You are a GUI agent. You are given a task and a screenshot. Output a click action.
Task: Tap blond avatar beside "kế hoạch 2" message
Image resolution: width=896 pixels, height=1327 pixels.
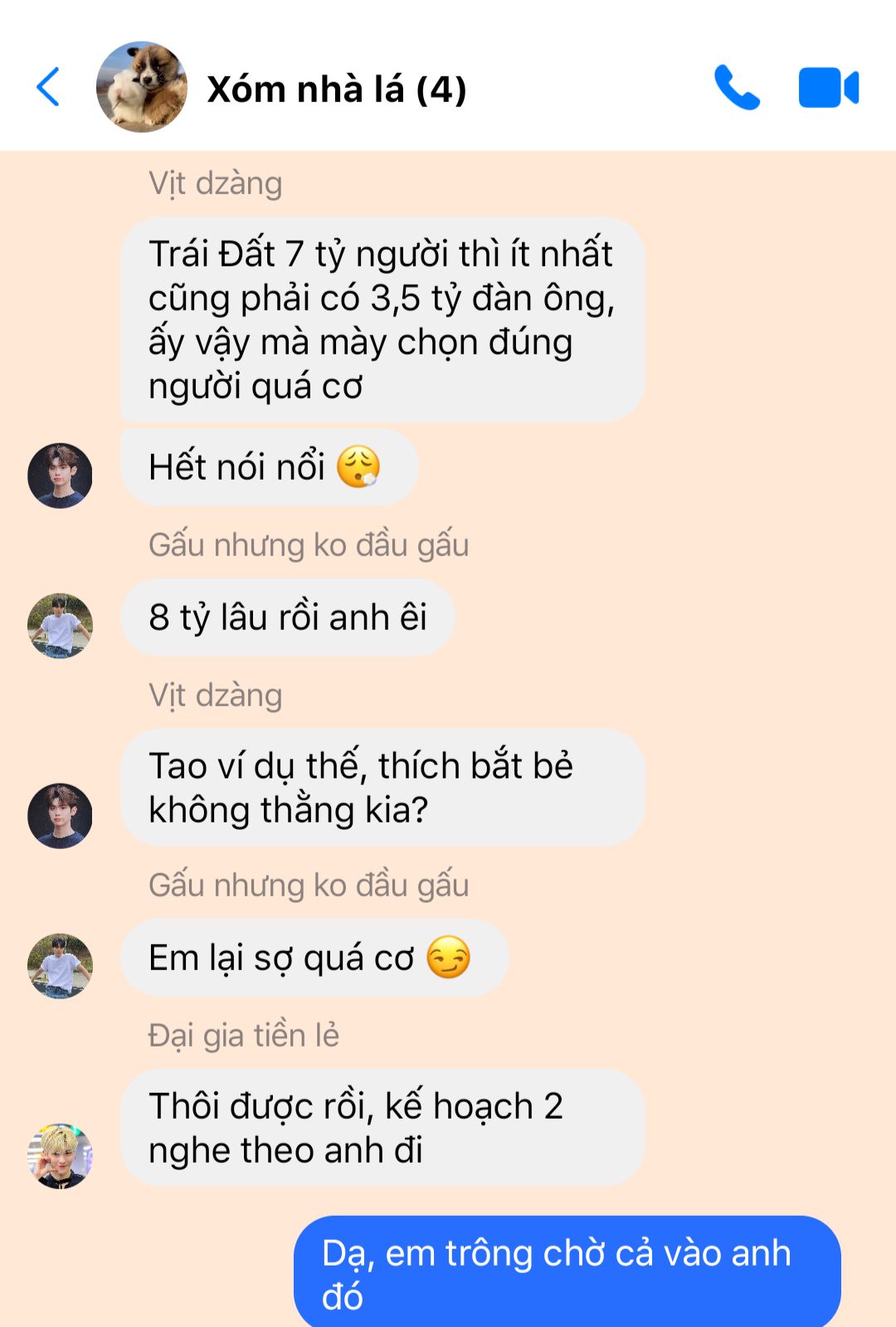point(60,1156)
